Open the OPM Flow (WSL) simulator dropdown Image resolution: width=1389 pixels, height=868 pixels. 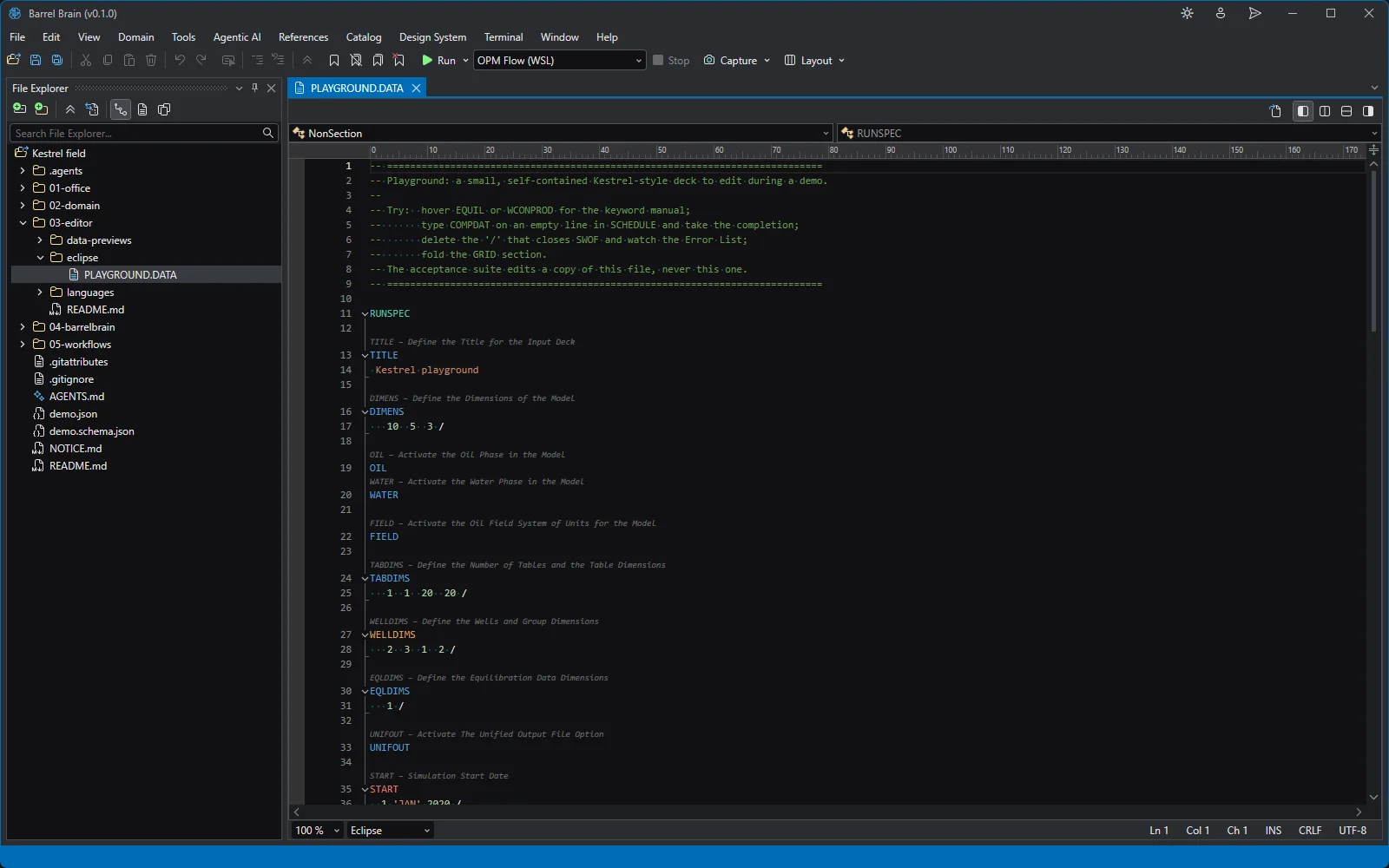tap(559, 60)
